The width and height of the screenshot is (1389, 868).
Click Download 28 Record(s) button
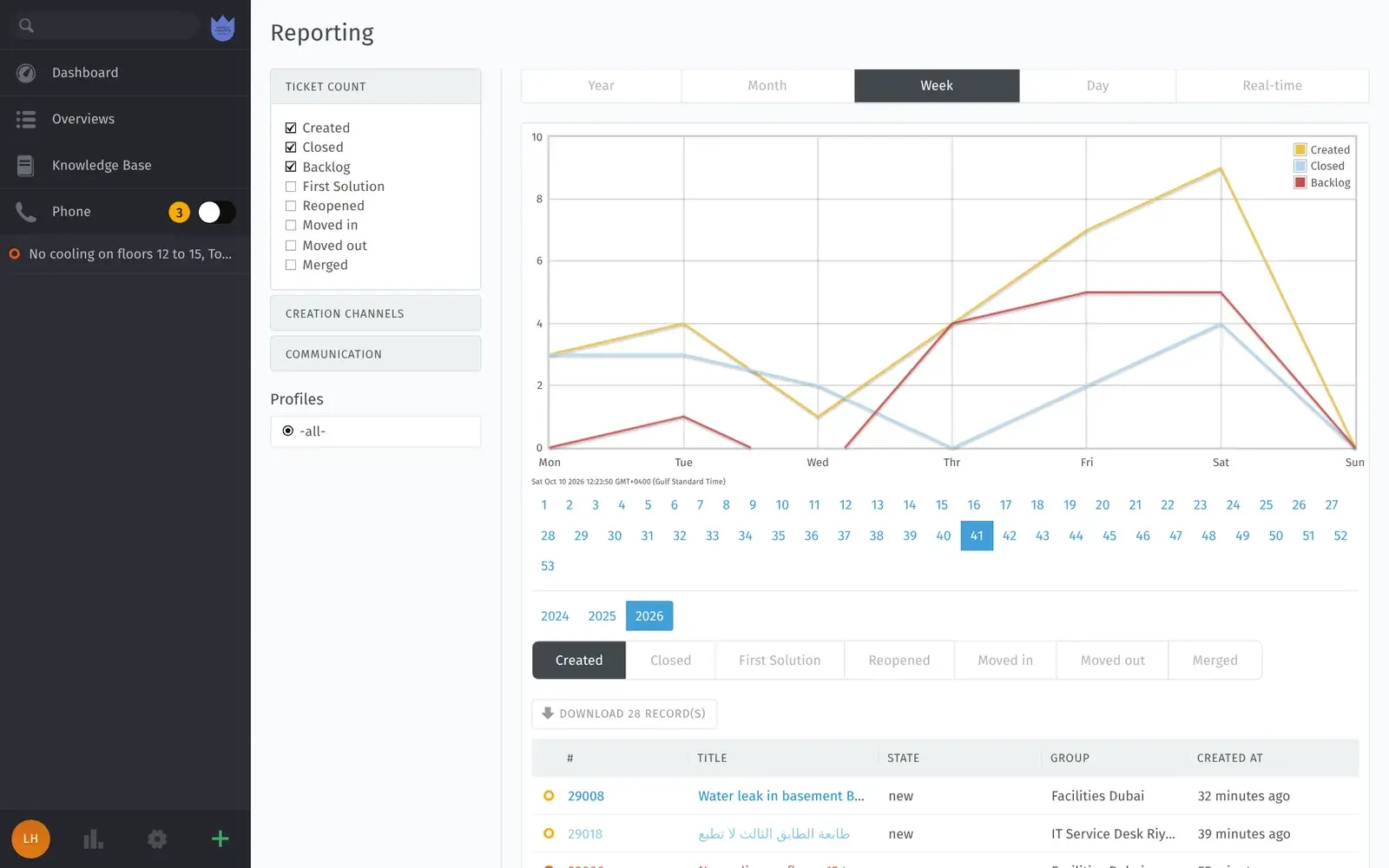click(x=624, y=713)
